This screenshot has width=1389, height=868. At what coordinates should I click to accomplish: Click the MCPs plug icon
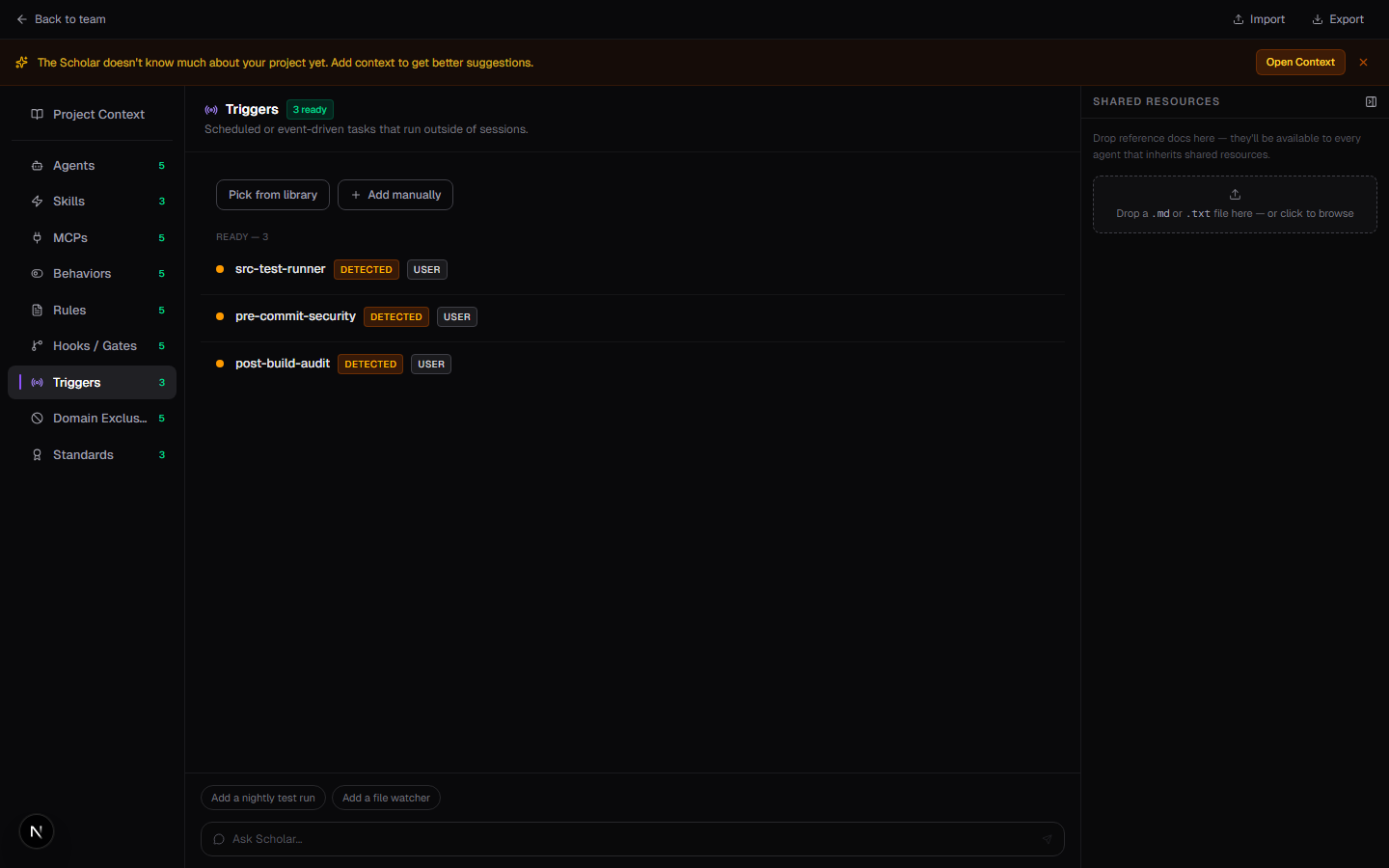[x=37, y=238]
